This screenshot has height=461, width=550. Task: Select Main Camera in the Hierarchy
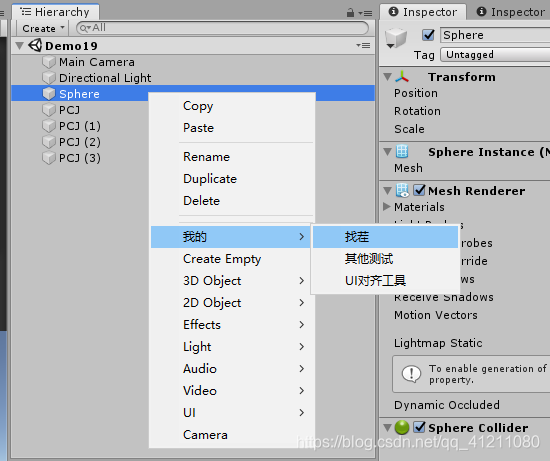[193, 62]
